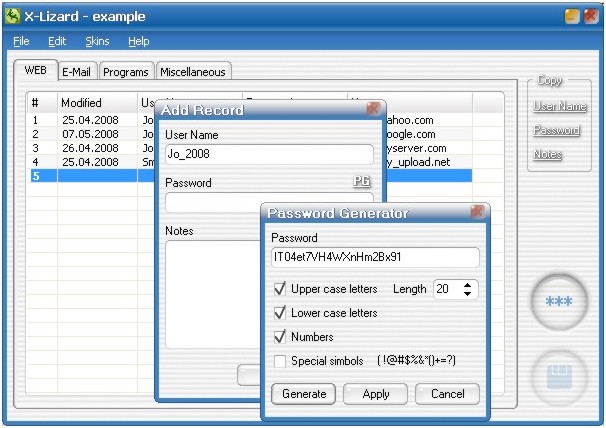Image resolution: width=606 pixels, height=428 pixels.
Task: Copy Notes link in Copy panel
Action: click(547, 154)
